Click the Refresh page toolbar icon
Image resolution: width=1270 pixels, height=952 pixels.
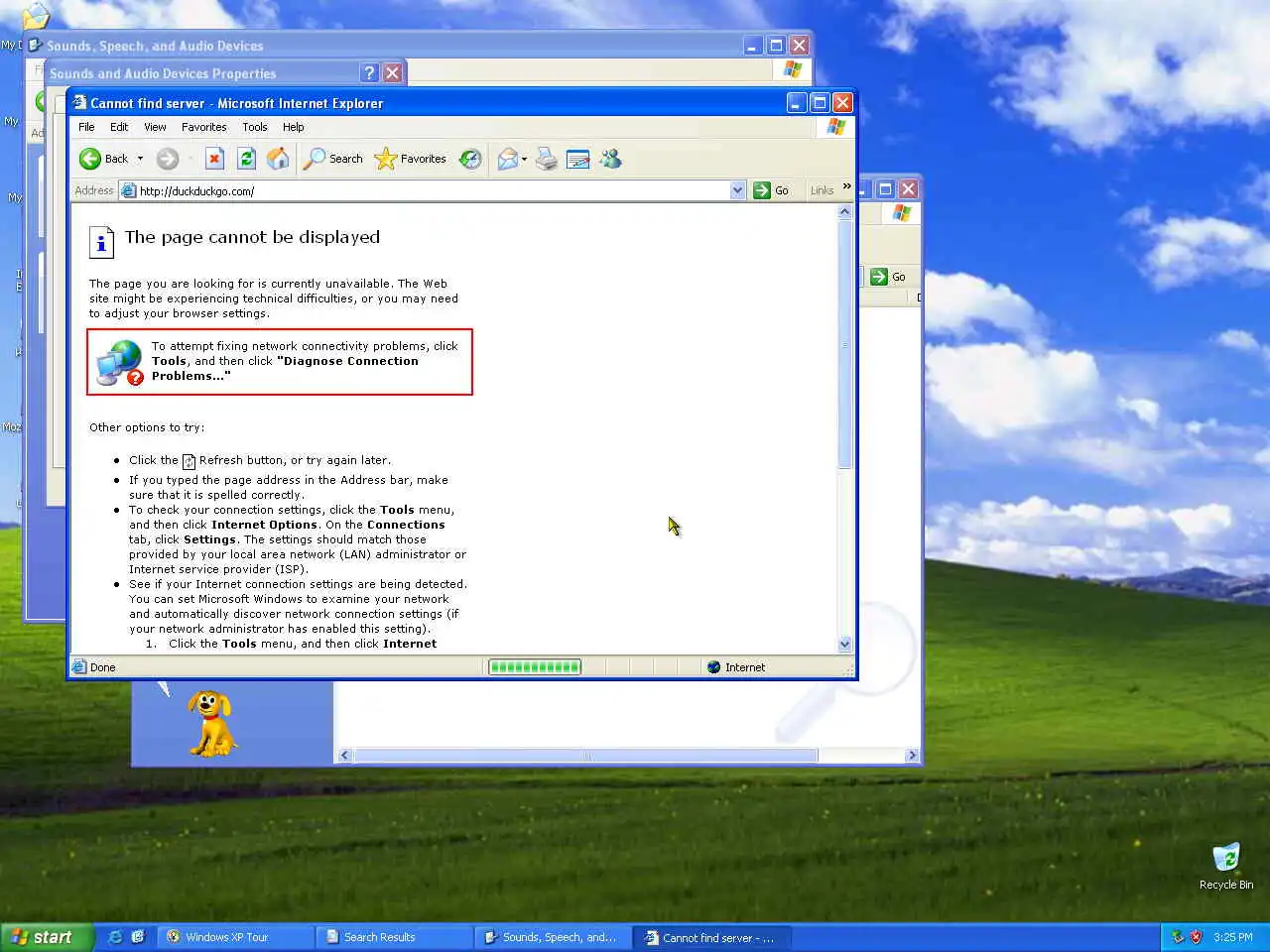click(x=246, y=159)
